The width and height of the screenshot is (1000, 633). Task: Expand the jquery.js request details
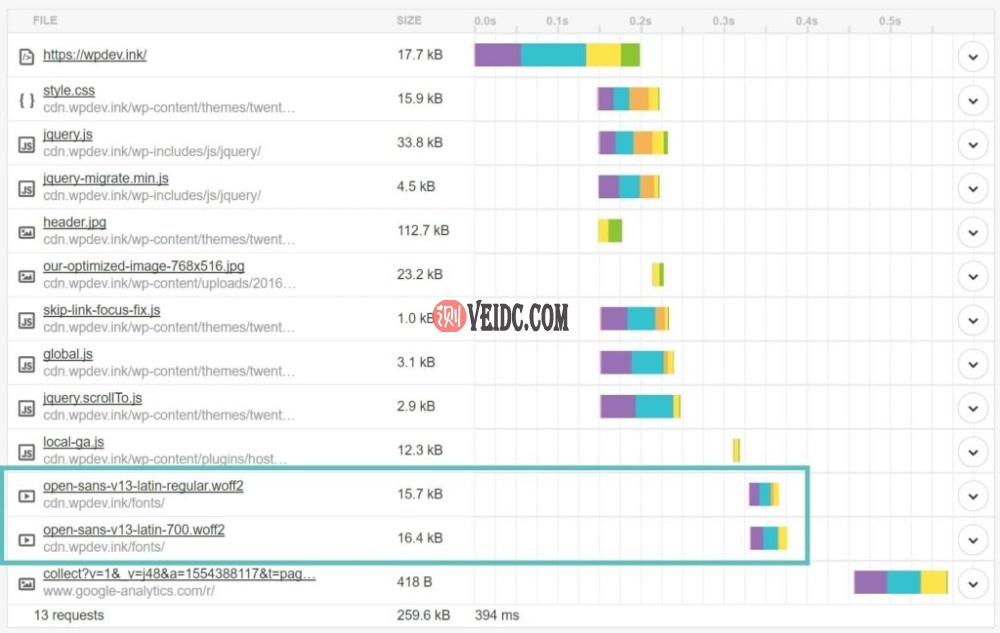973,145
